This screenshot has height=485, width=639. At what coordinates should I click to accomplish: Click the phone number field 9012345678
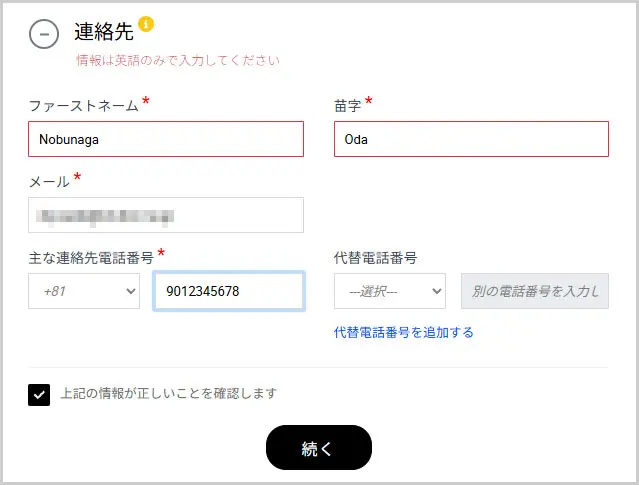pyautogui.click(x=228, y=291)
